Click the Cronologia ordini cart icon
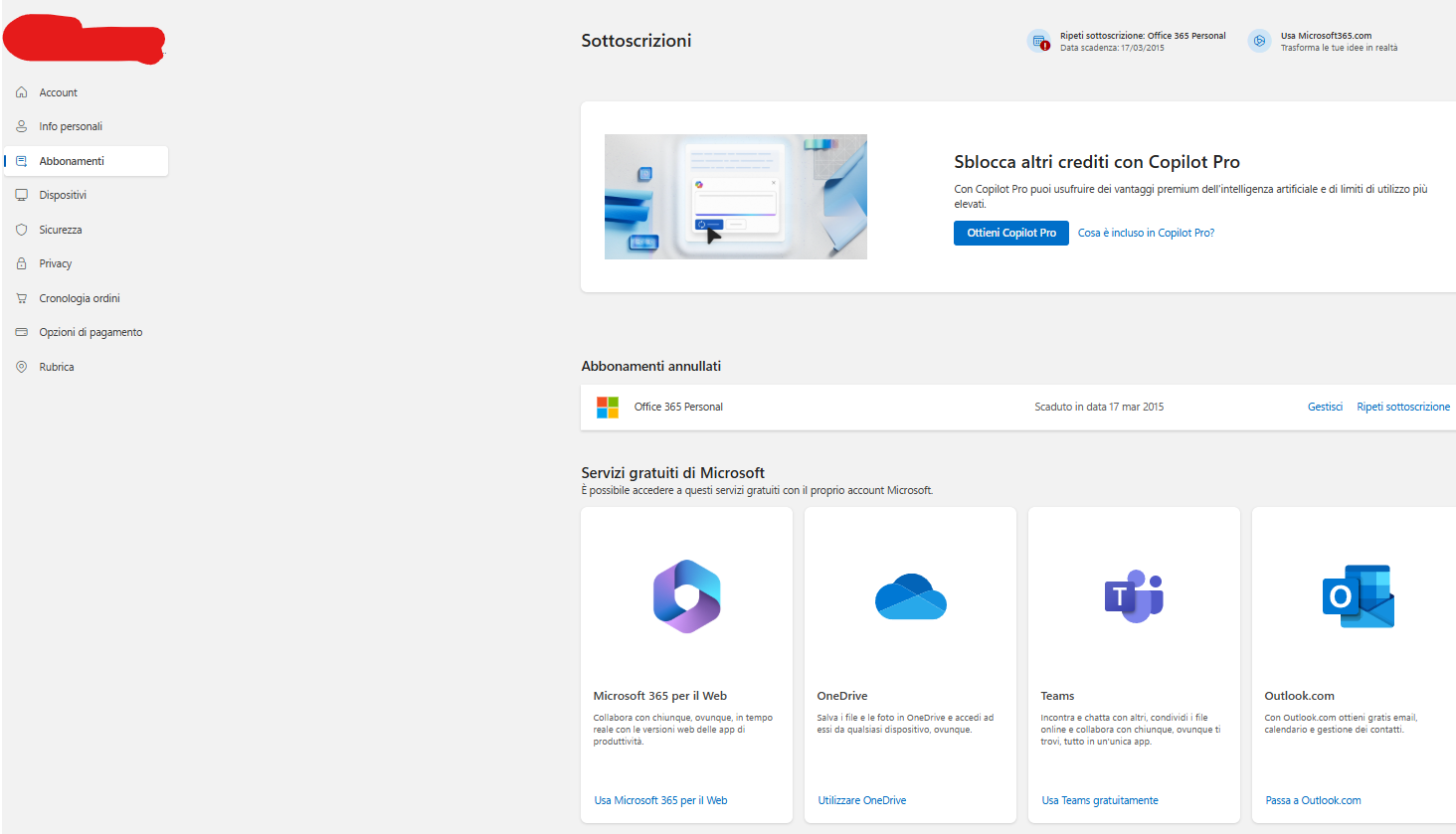Viewport: 1456px width, 834px height. point(22,298)
